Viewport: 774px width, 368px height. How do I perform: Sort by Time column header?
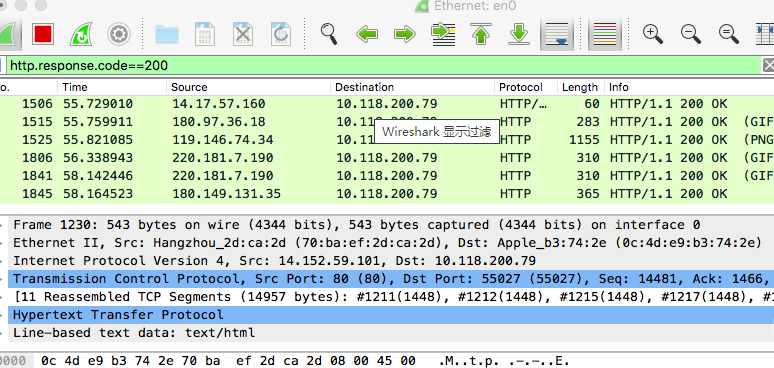[112, 87]
